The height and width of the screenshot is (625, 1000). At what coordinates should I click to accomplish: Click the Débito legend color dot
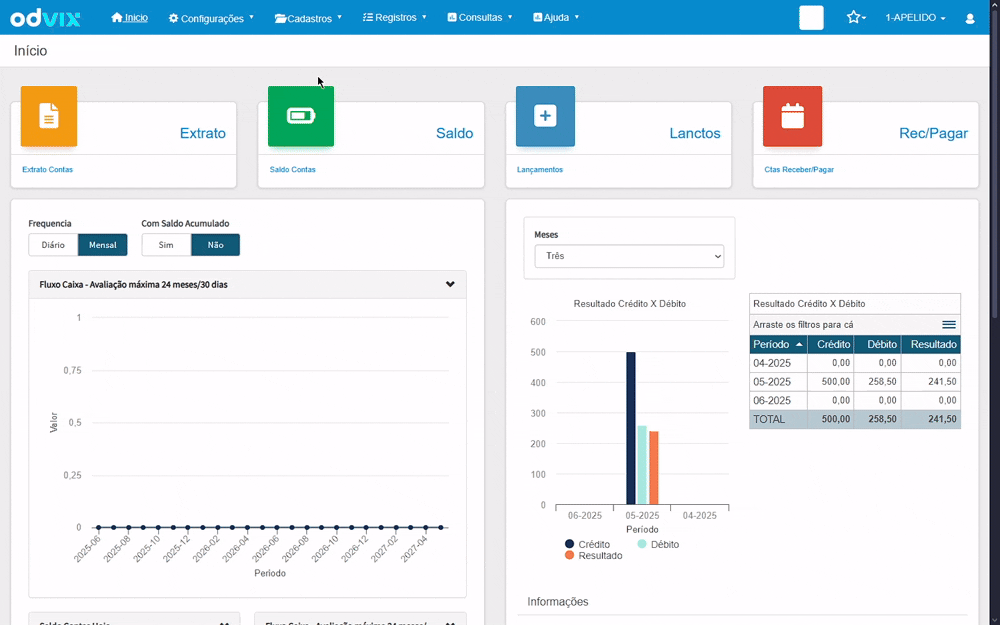click(x=642, y=544)
